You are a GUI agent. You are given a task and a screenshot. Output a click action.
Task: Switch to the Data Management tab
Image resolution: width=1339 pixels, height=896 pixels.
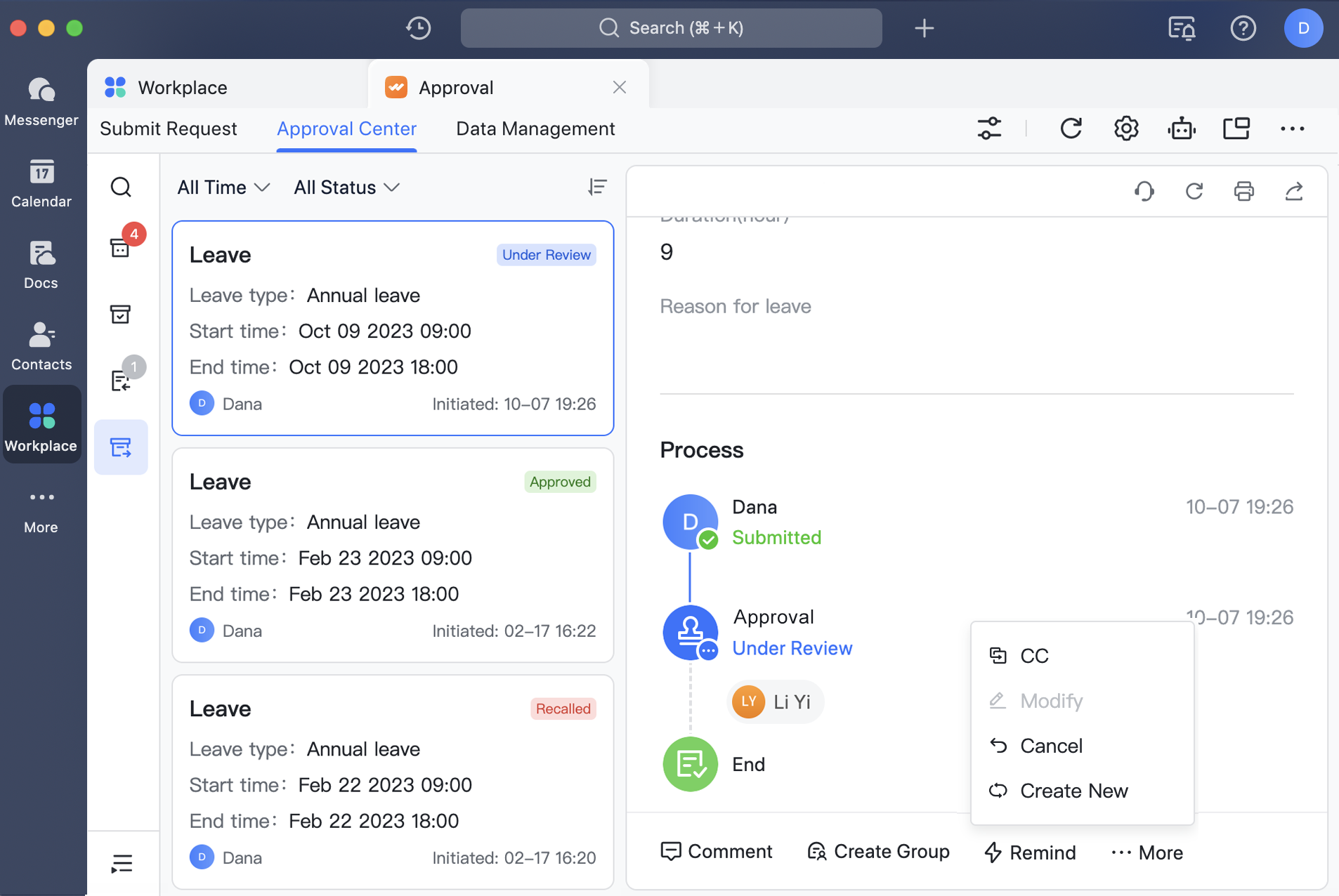click(x=535, y=129)
